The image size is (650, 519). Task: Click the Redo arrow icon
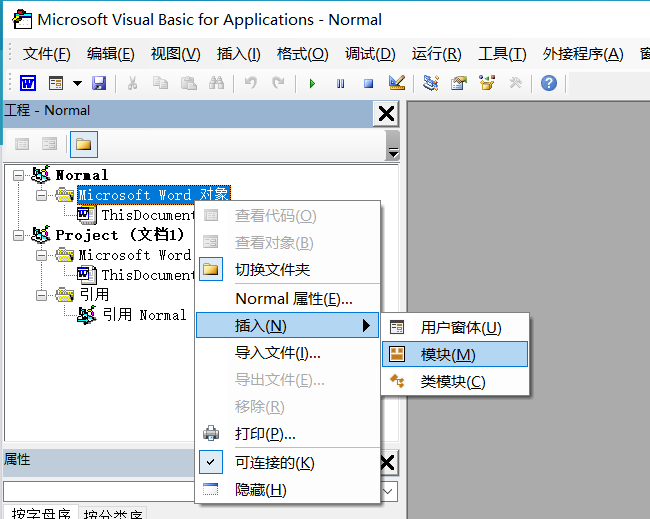tap(278, 83)
